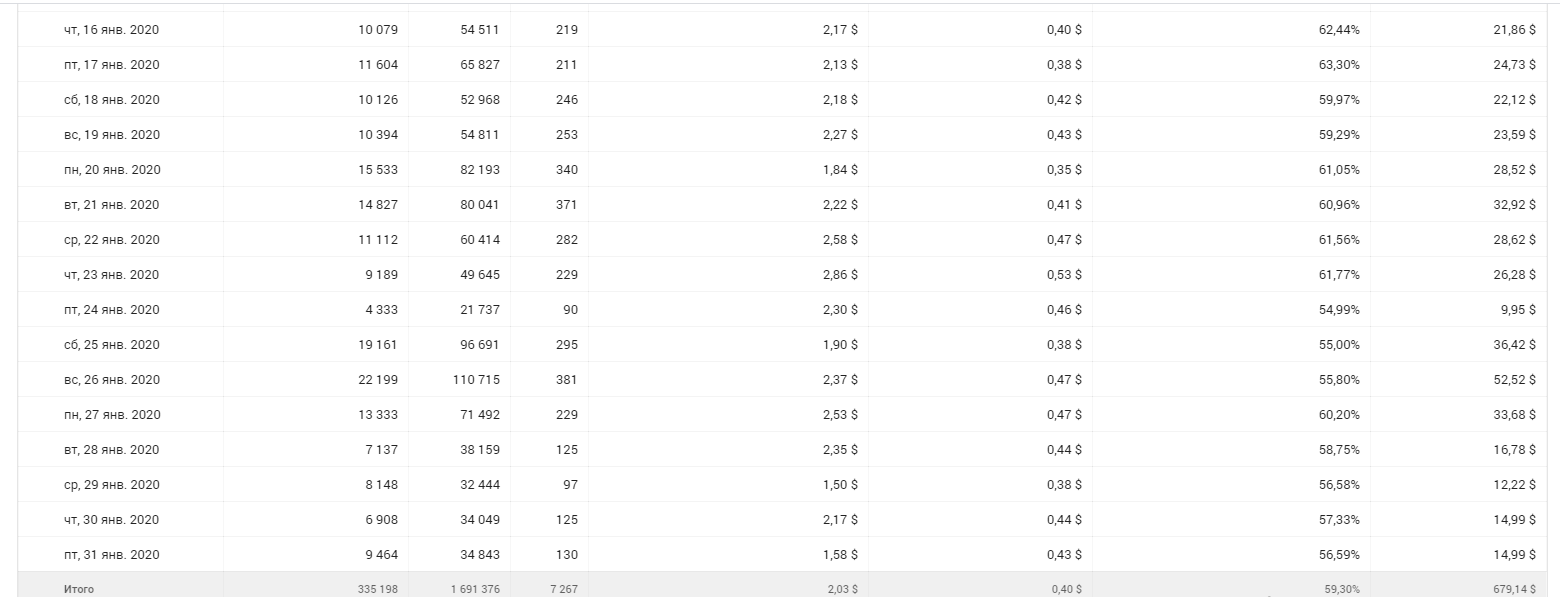Select the пт, 17 янв. 2020 row label

point(111,65)
